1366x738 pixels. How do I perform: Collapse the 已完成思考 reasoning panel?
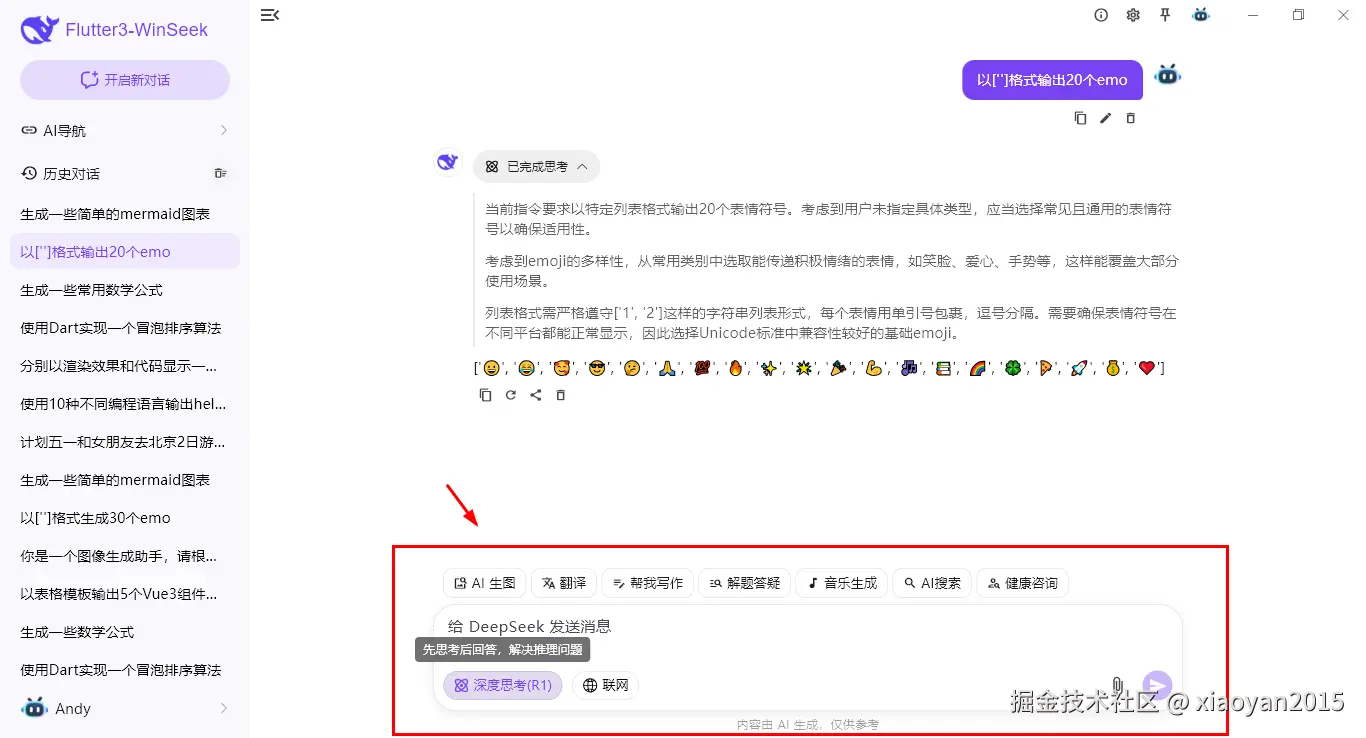tap(536, 166)
